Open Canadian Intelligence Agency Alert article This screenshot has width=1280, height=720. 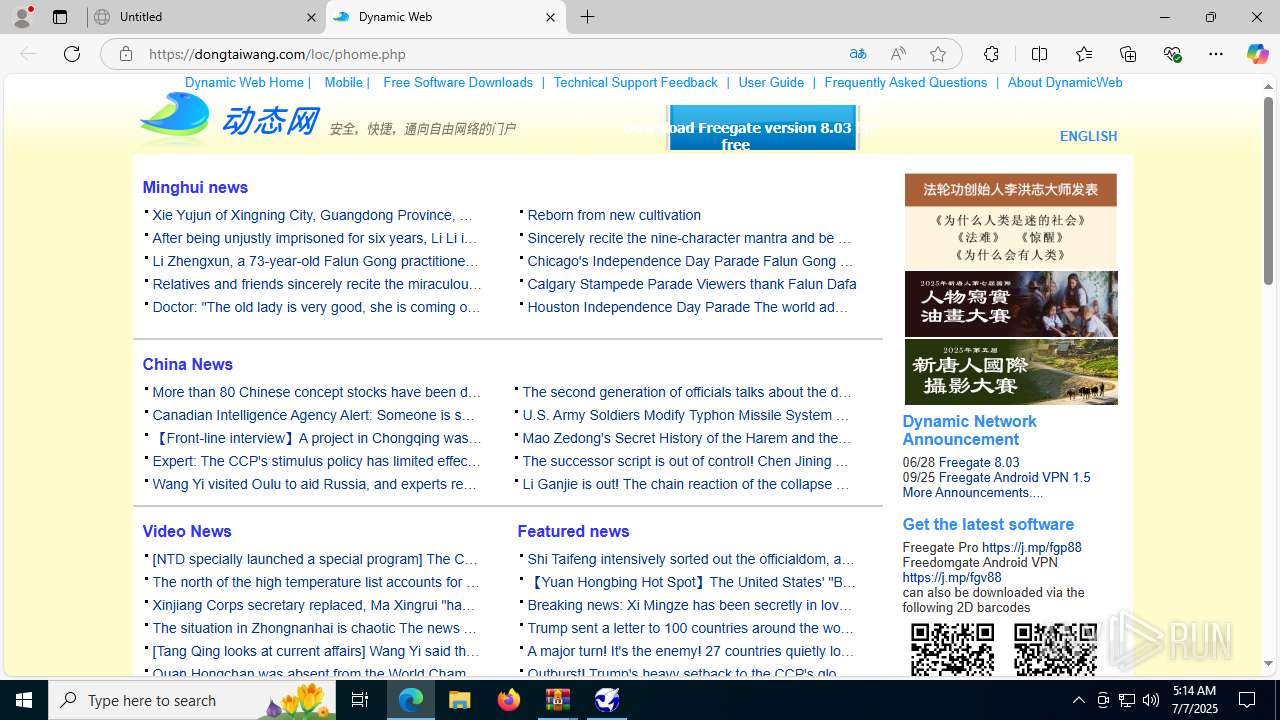click(x=314, y=415)
